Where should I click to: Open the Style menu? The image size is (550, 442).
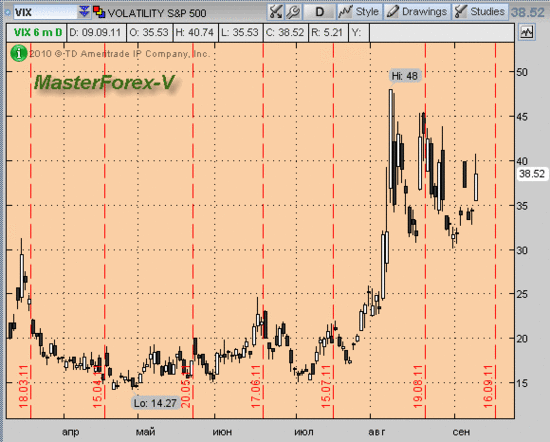[x=360, y=12]
